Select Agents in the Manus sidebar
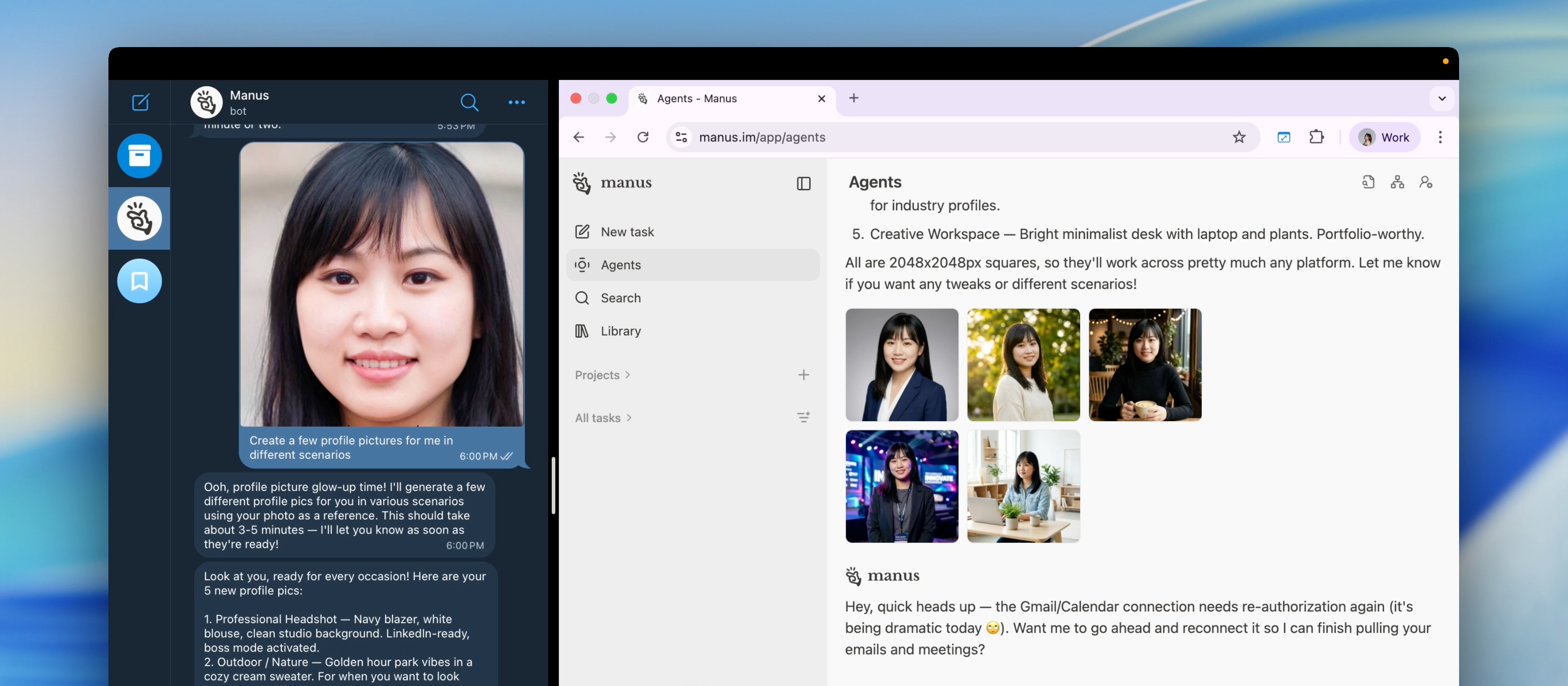1568x686 pixels. point(620,265)
